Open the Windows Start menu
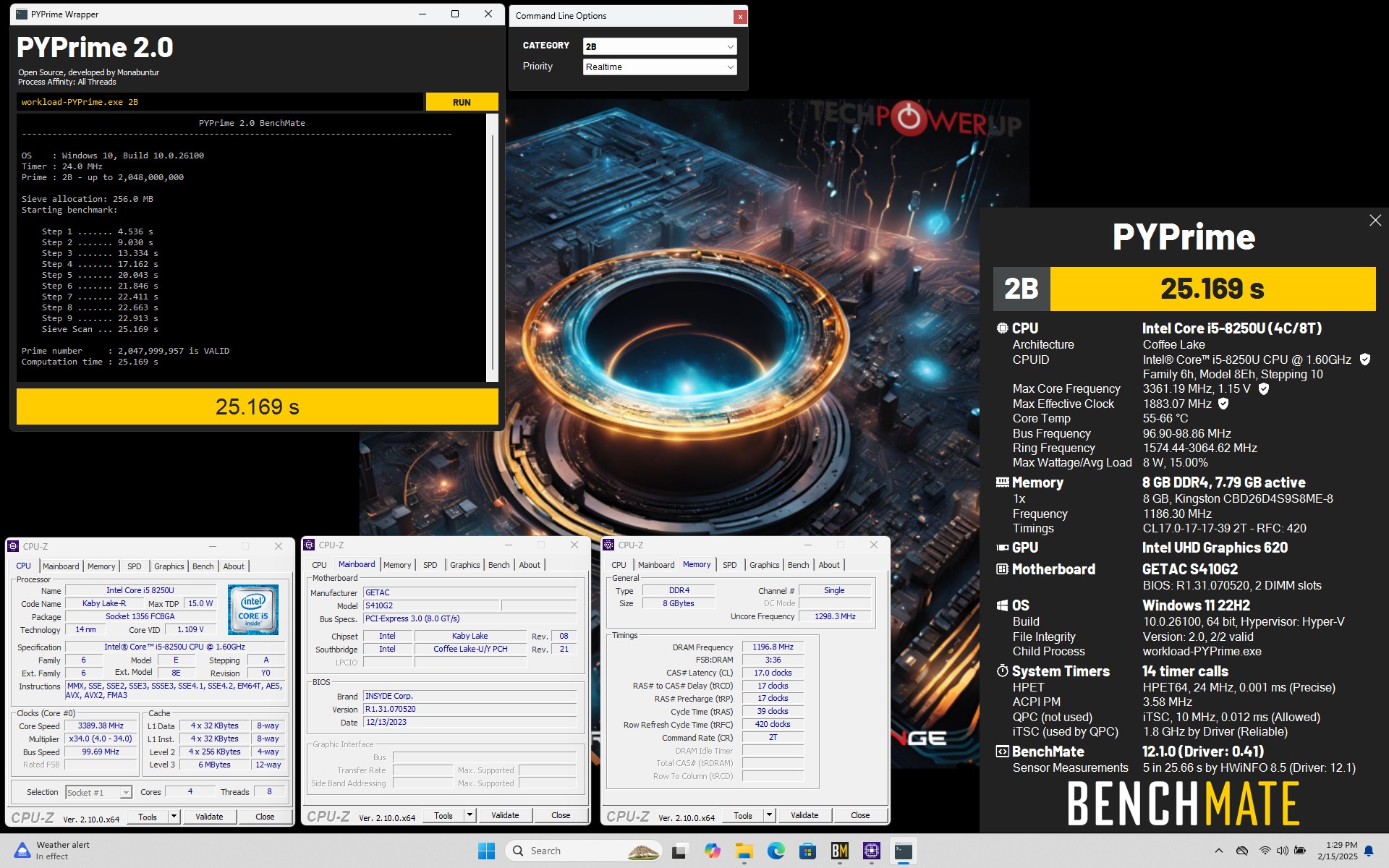This screenshot has height=868, width=1389. [x=487, y=851]
